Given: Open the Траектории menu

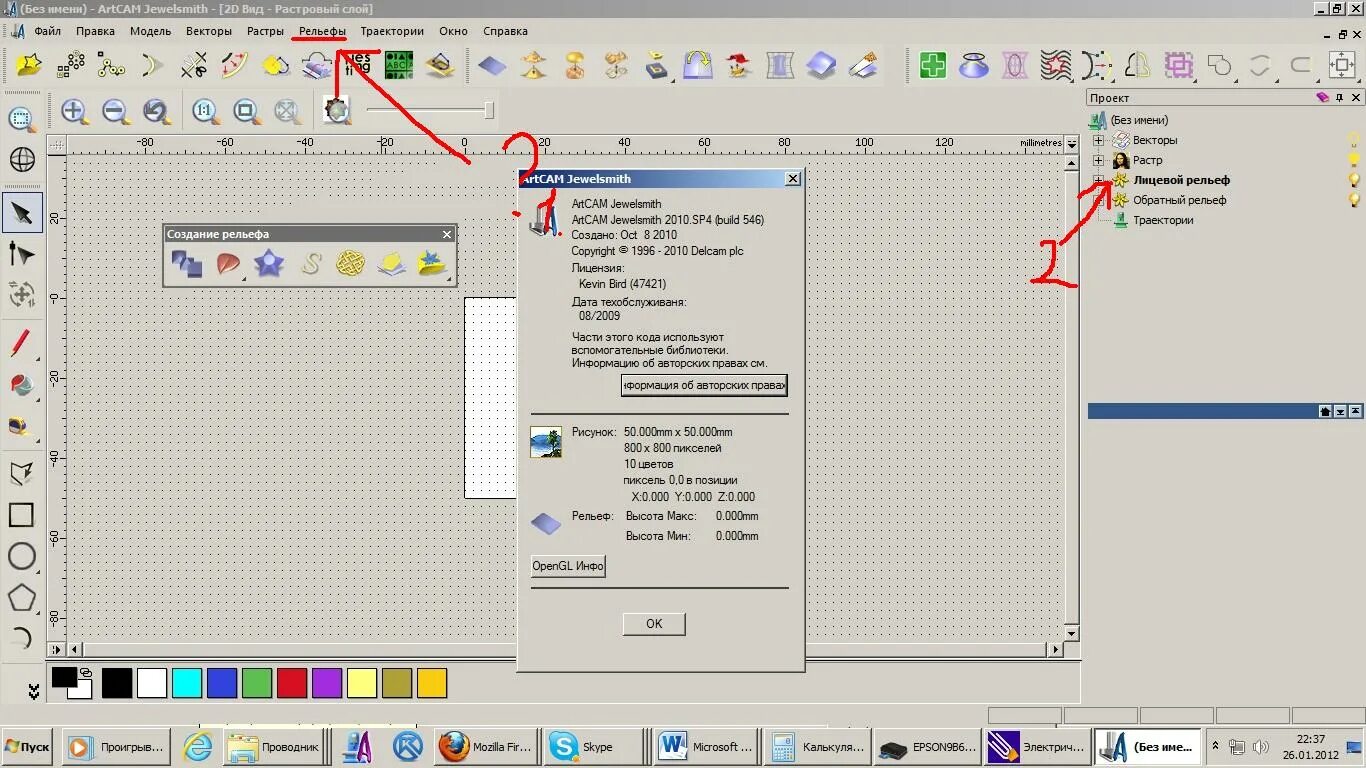Looking at the screenshot, I should (392, 31).
